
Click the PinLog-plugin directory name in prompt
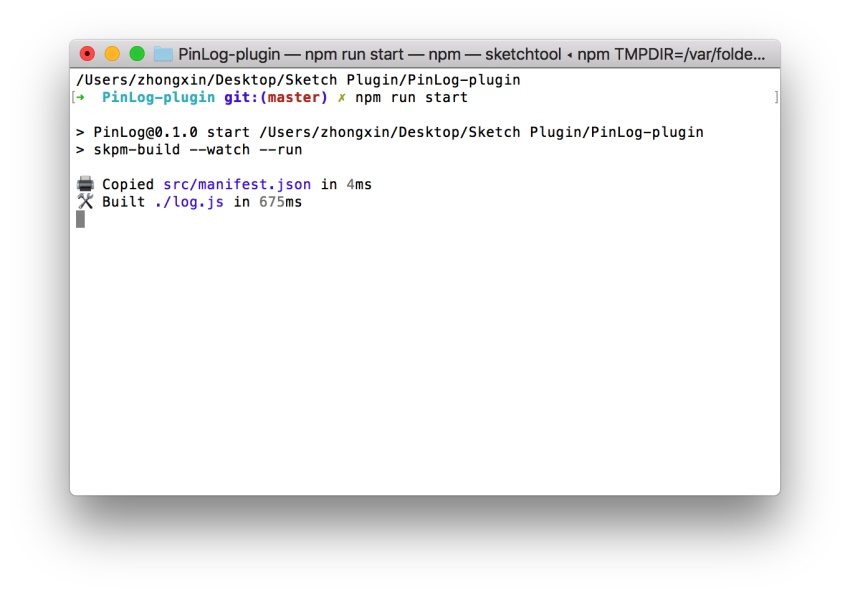click(158, 98)
